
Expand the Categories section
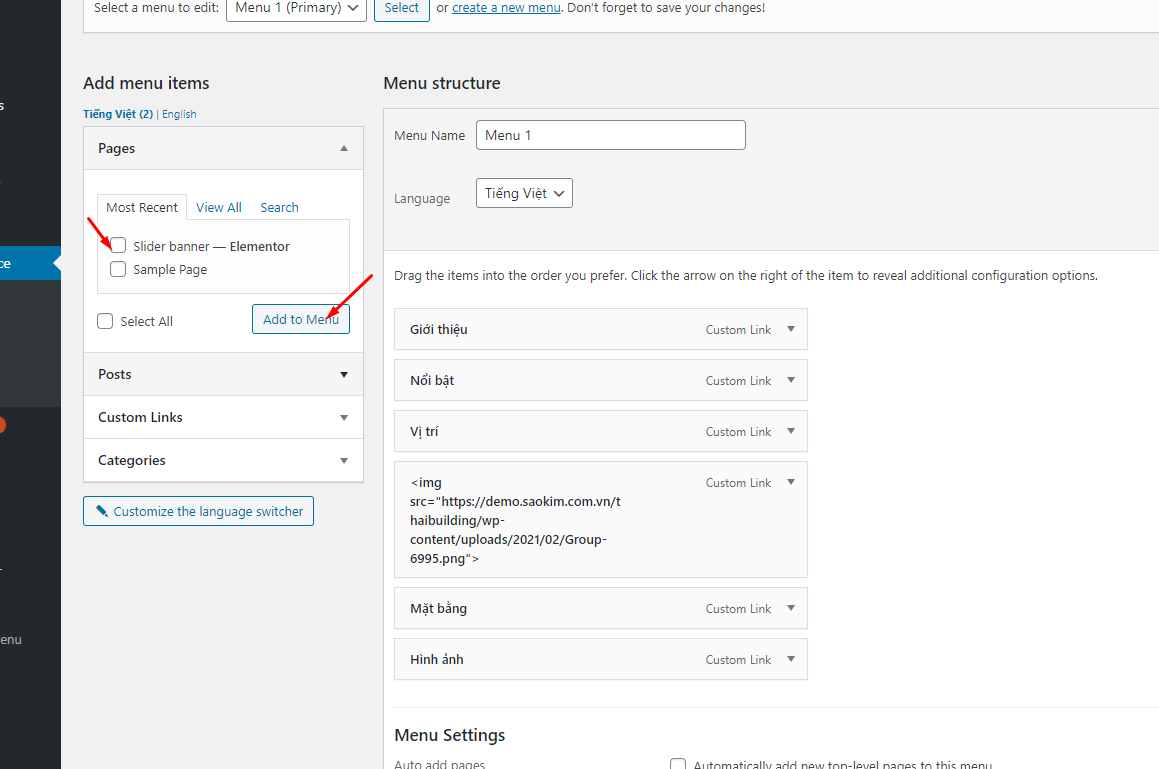(x=344, y=460)
